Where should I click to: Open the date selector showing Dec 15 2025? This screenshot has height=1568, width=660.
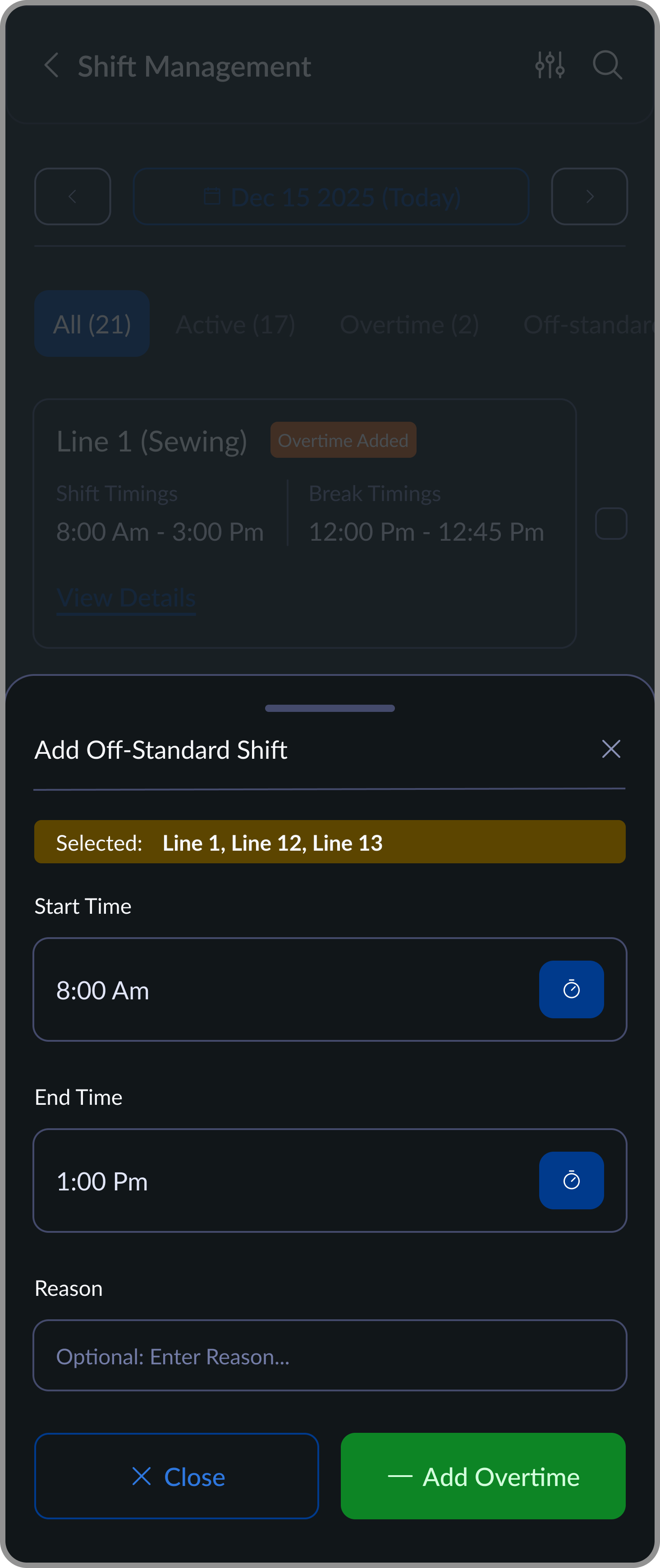point(330,196)
